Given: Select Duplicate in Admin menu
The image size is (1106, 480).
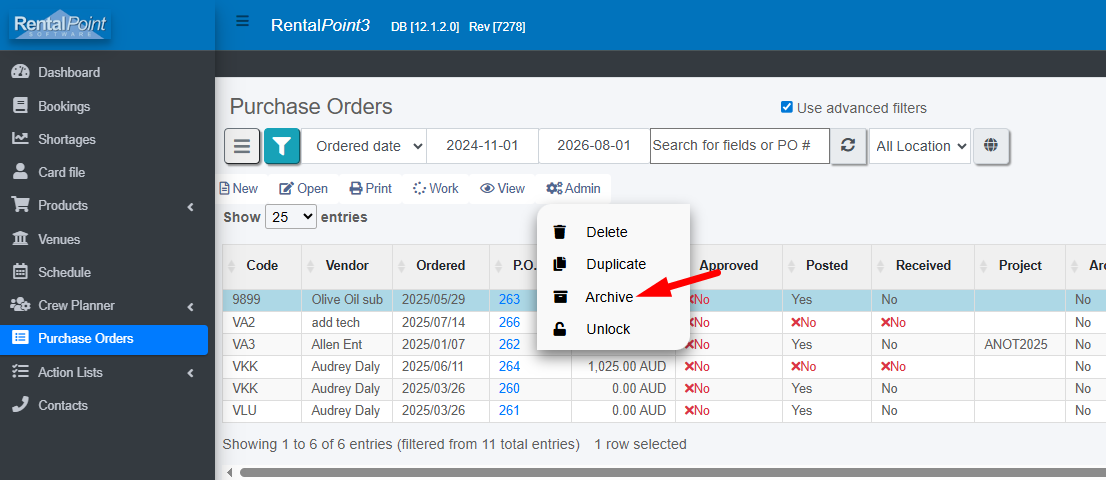Looking at the screenshot, I should (x=616, y=264).
